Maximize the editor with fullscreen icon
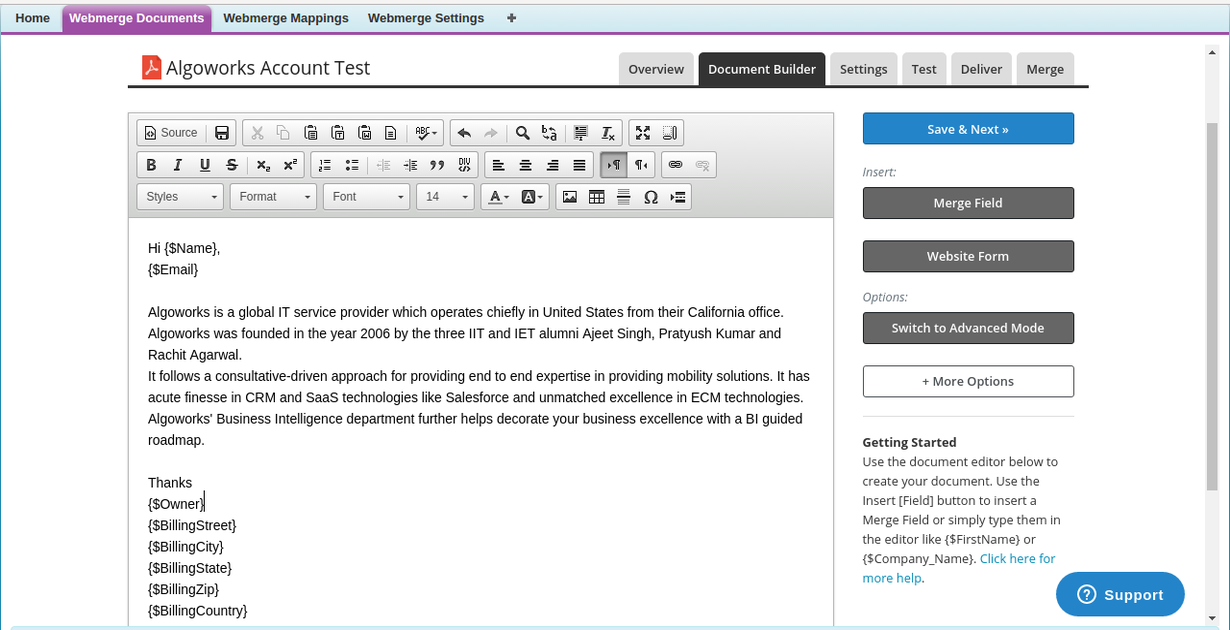Image resolution: width=1230 pixels, height=630 pixels. tap(643, 133)
